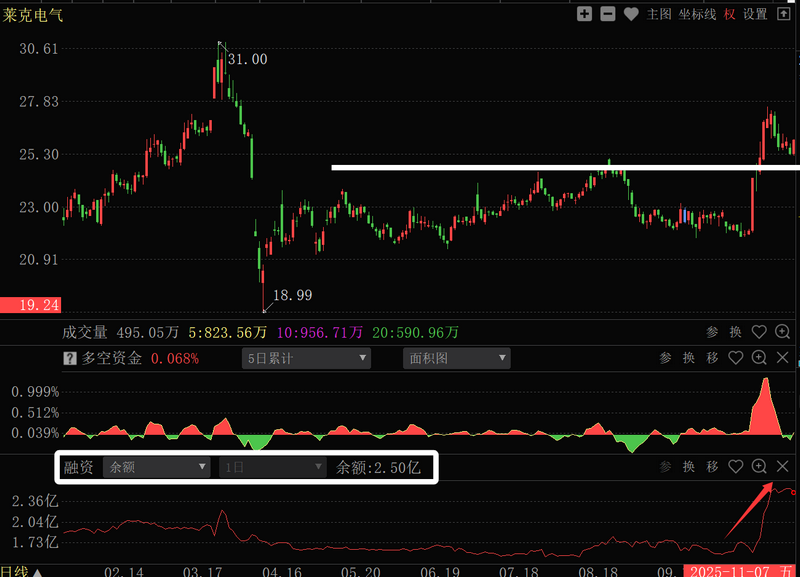Toggle the red 权 adjustment option
The width and height of the screenshot is (800, 577).
click(x=730, y=14)
